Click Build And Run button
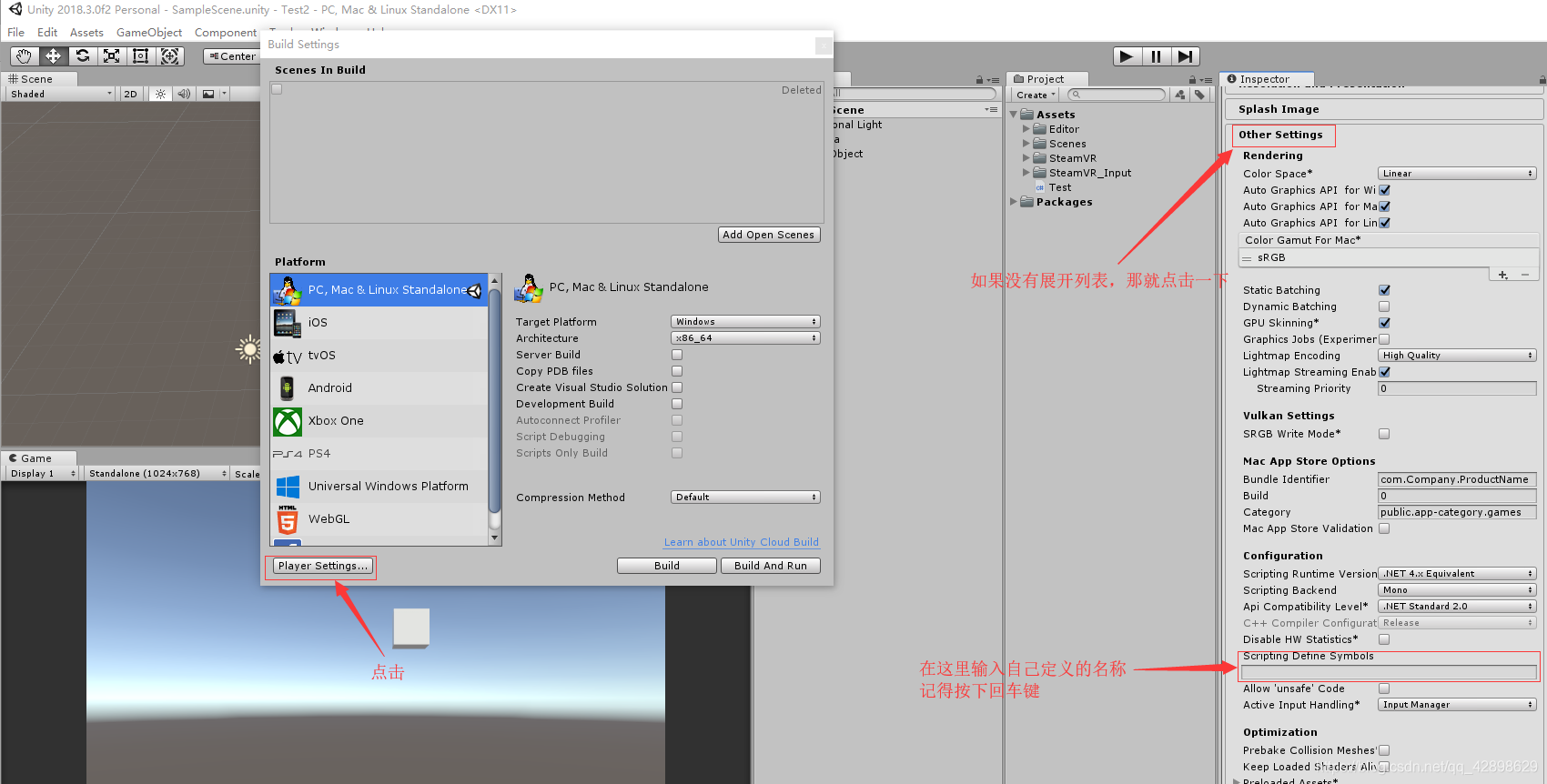The image size is (1547, 784). click(771, 566)
